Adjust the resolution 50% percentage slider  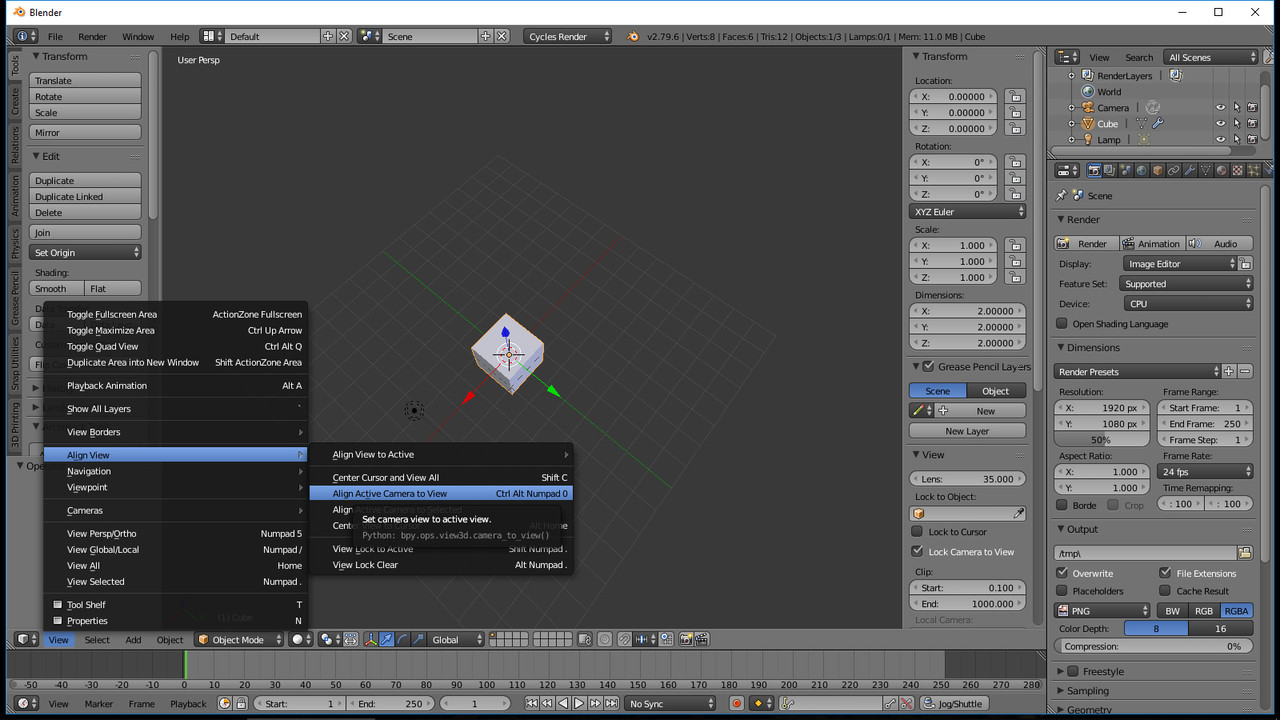click(1101, 440)
